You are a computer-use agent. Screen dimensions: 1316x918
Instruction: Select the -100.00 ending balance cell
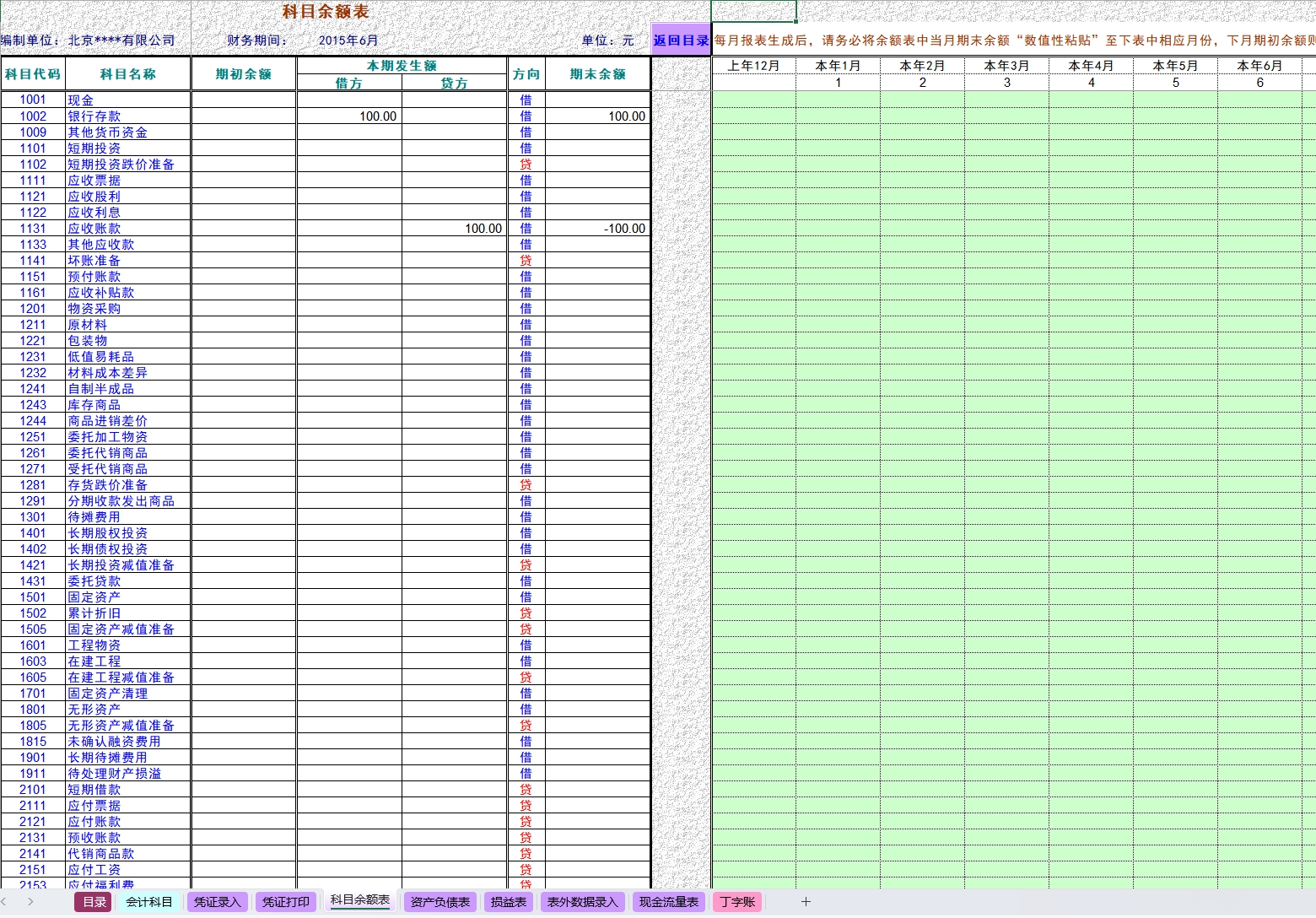pos(598,229)
